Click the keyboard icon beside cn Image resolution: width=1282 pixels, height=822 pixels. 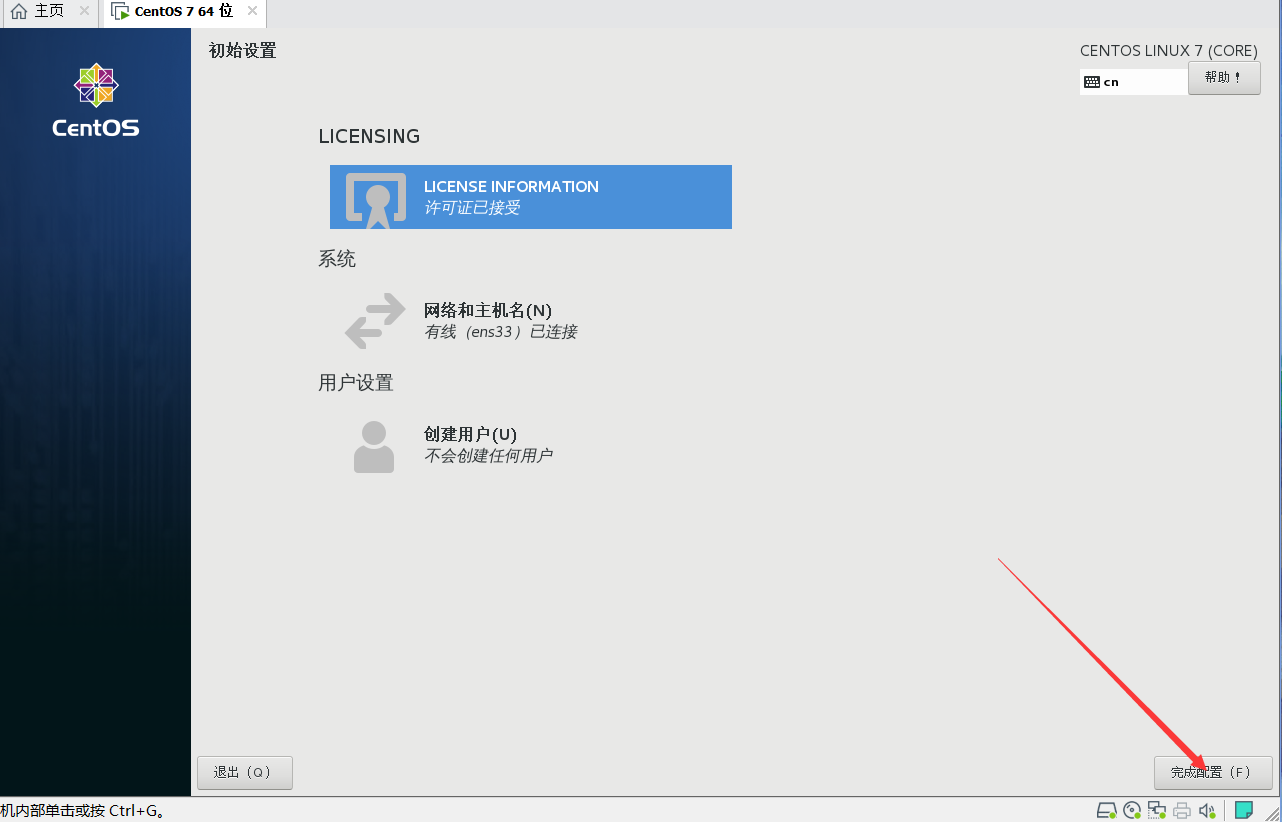pyautogui.click(x=1092, y=82)
